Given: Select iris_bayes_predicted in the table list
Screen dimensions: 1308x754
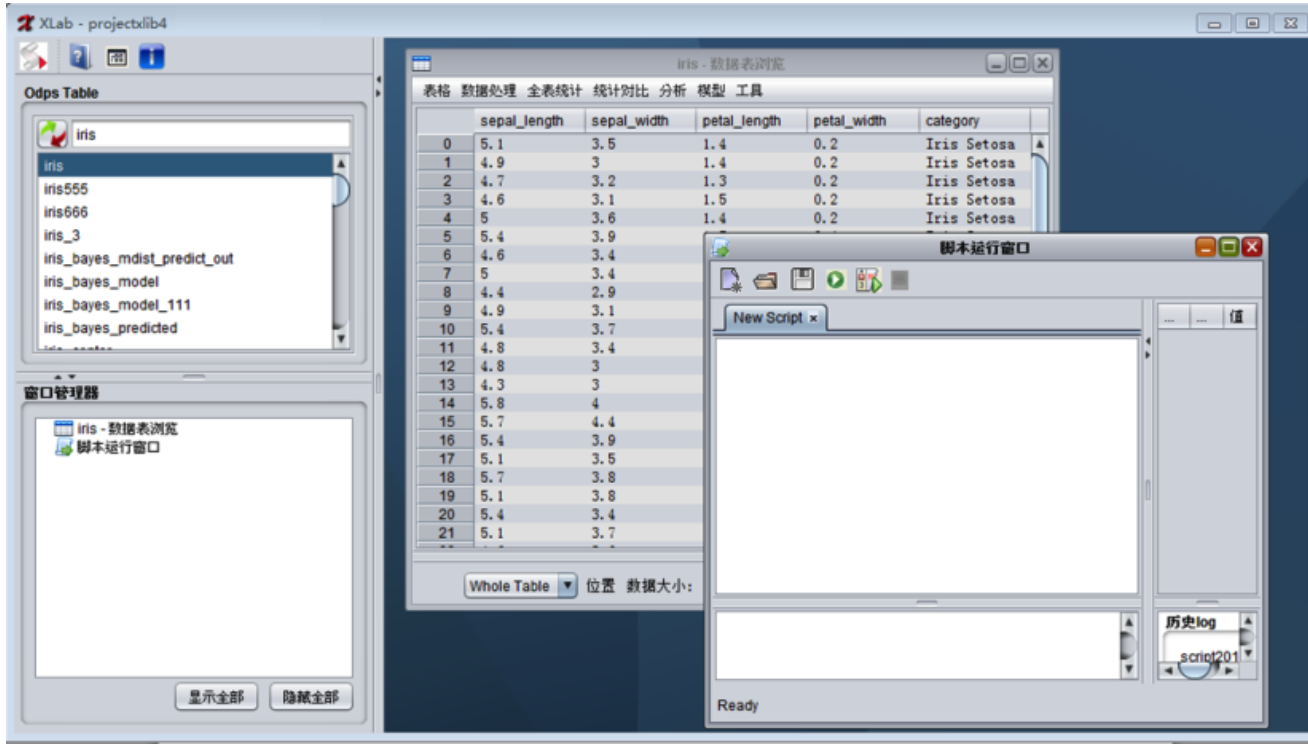Looking at the screenshot, I should [184, 328].
